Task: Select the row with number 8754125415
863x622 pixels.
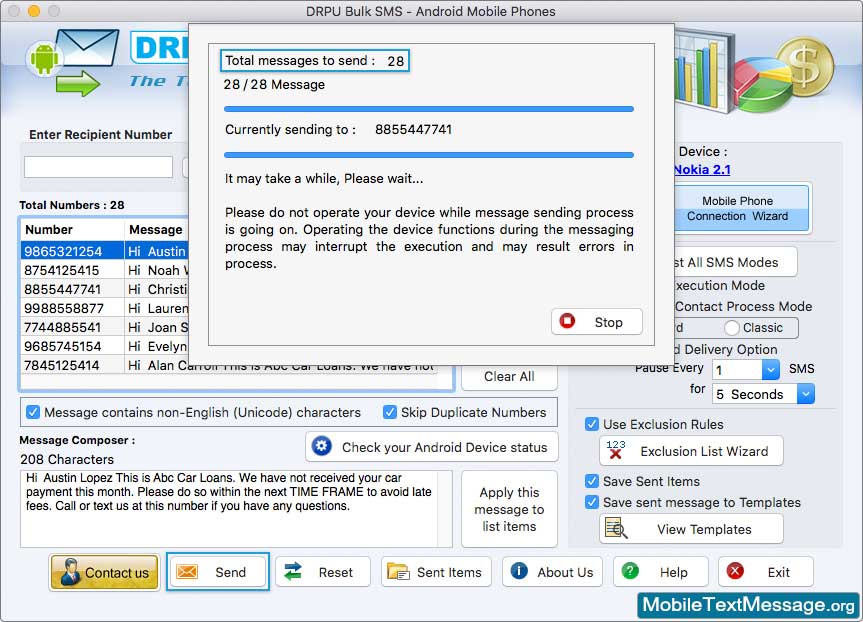Action: click(x=105, y=270)
